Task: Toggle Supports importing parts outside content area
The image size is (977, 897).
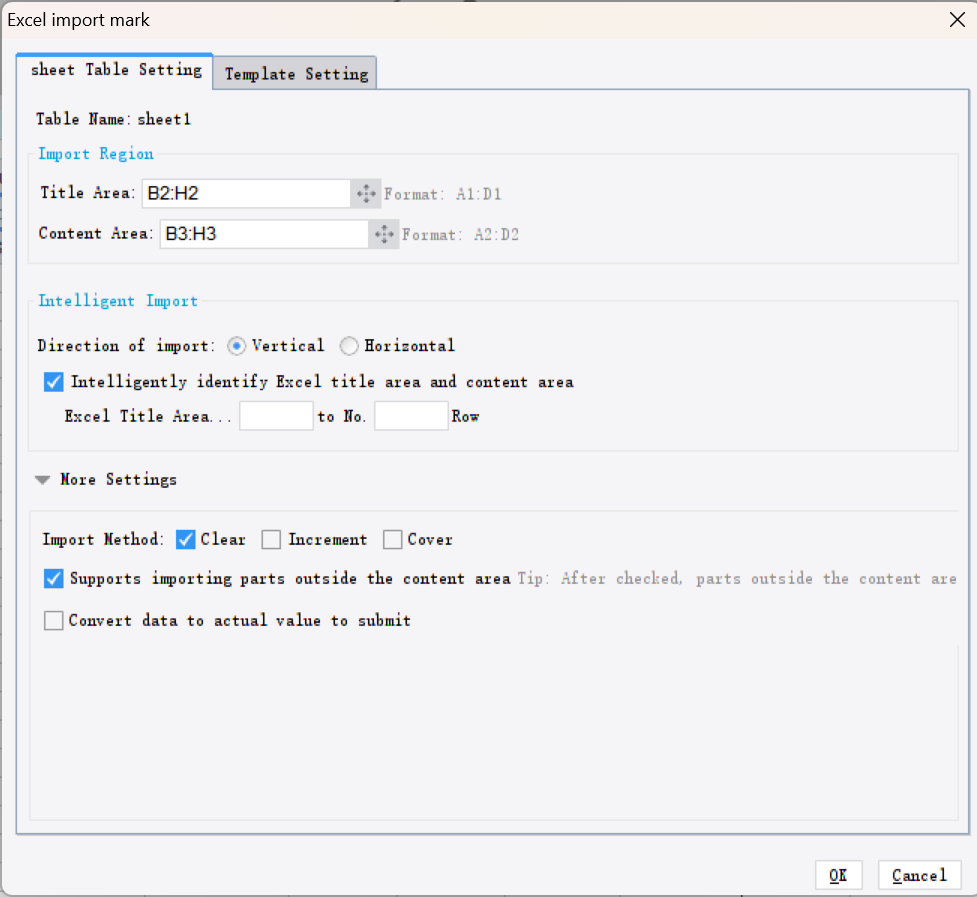Action: coord(54,579)
